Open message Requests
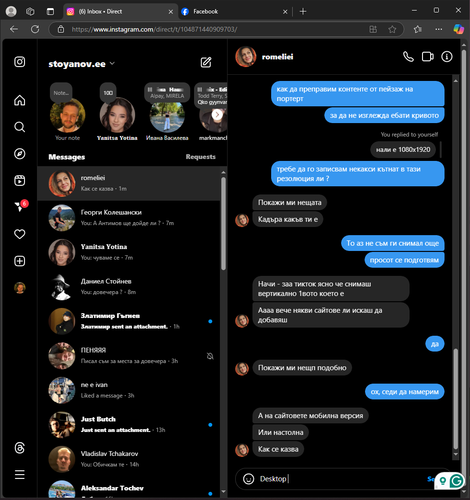 tap(201, 157)
